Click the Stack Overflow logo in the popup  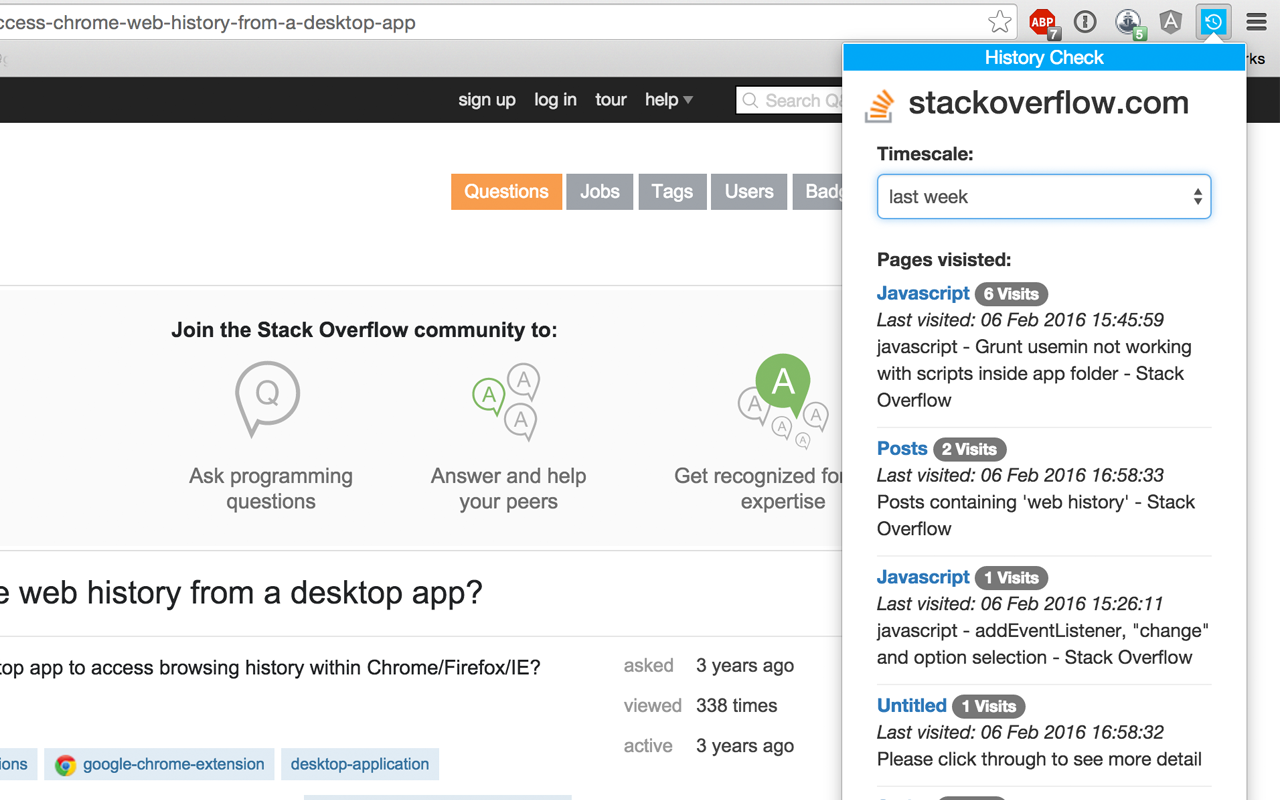pyautogui.click(x=879, y=105)
